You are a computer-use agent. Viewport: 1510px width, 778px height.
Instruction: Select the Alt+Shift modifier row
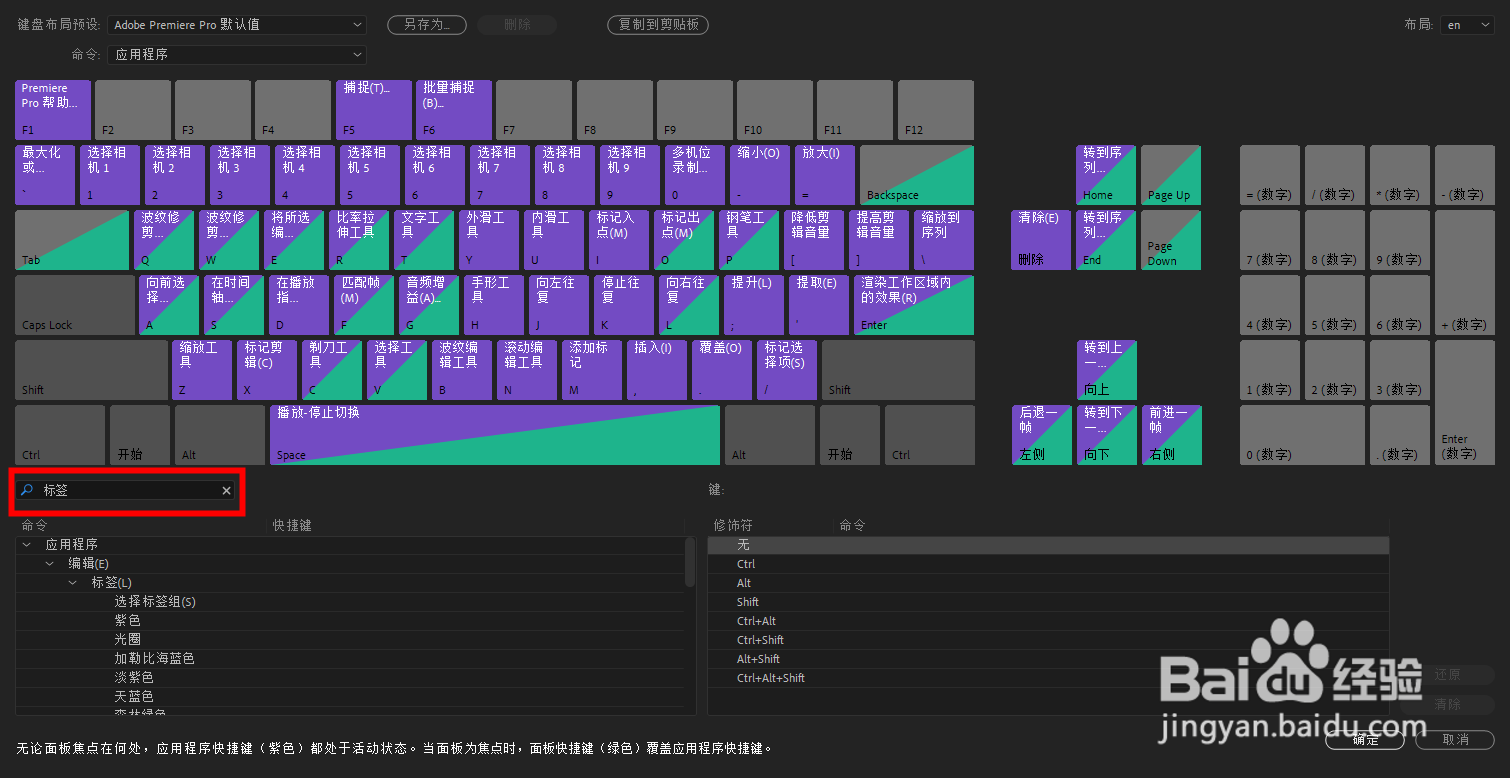[x=1048, y=659]
